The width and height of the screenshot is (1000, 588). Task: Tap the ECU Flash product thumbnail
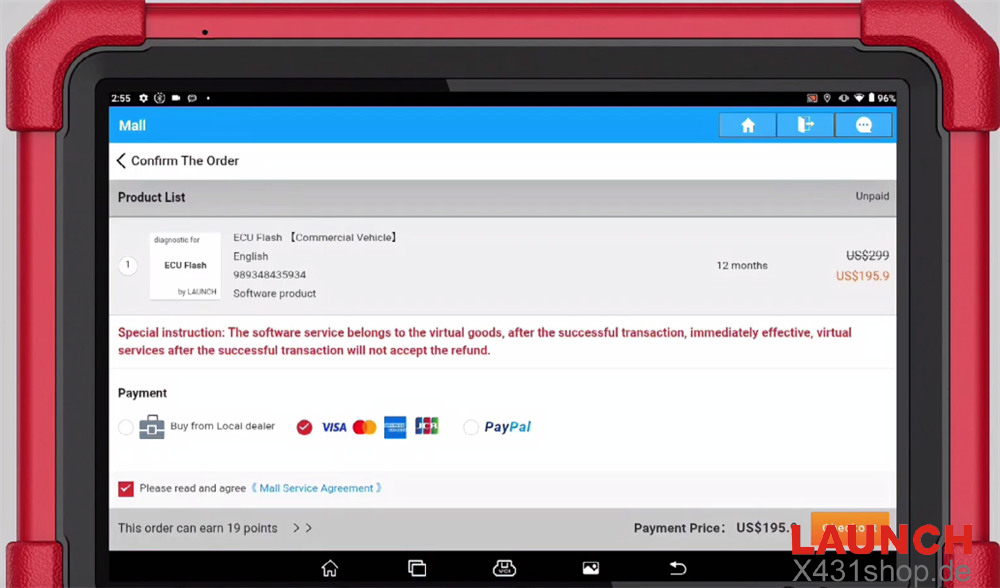tap(185, 266)
